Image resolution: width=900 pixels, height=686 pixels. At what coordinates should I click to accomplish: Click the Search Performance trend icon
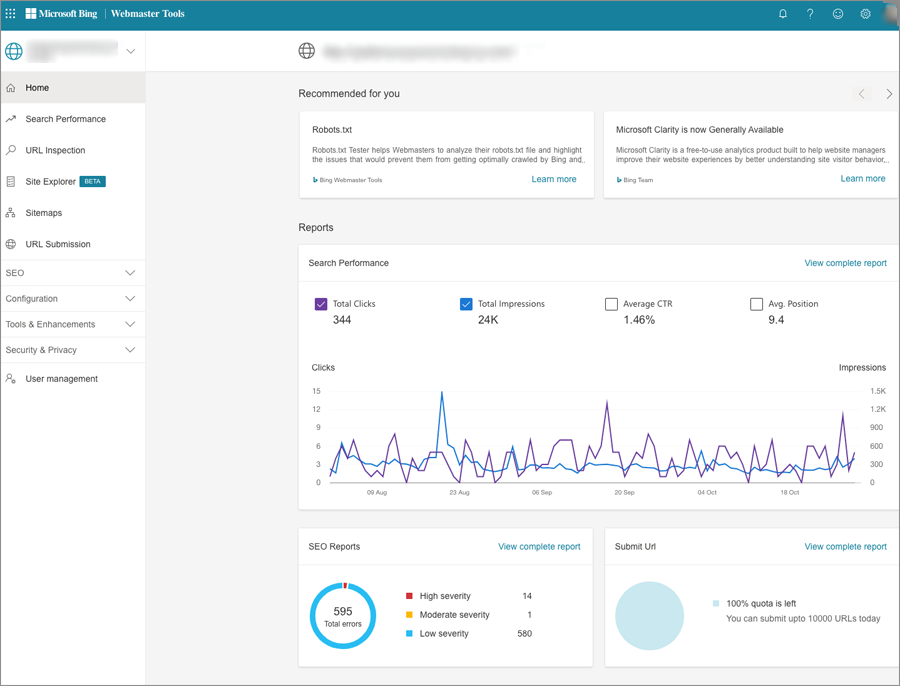[10, 119]
